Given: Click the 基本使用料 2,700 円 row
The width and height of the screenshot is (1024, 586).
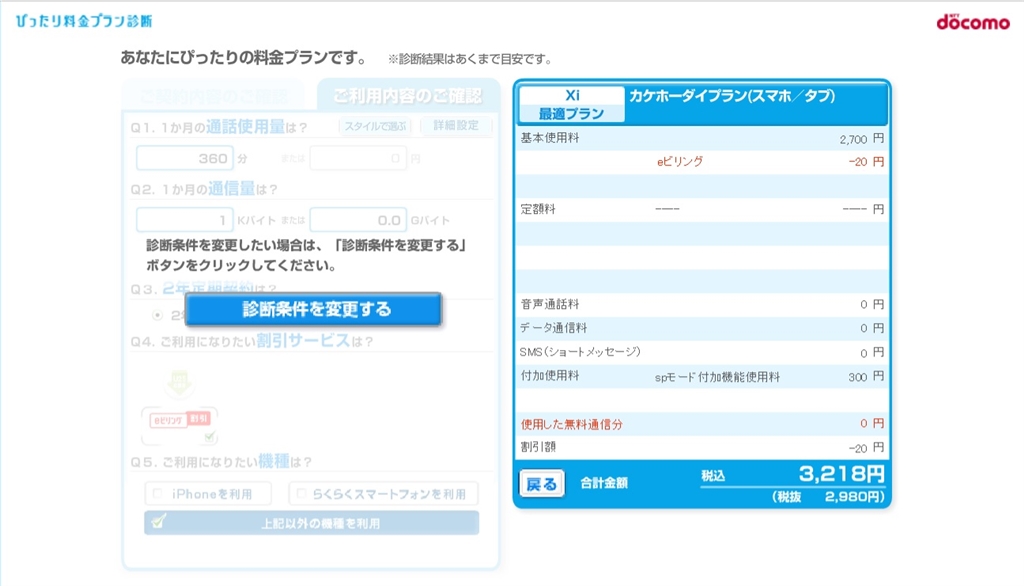Looking at the screenshot, I should tap(702, 138).
